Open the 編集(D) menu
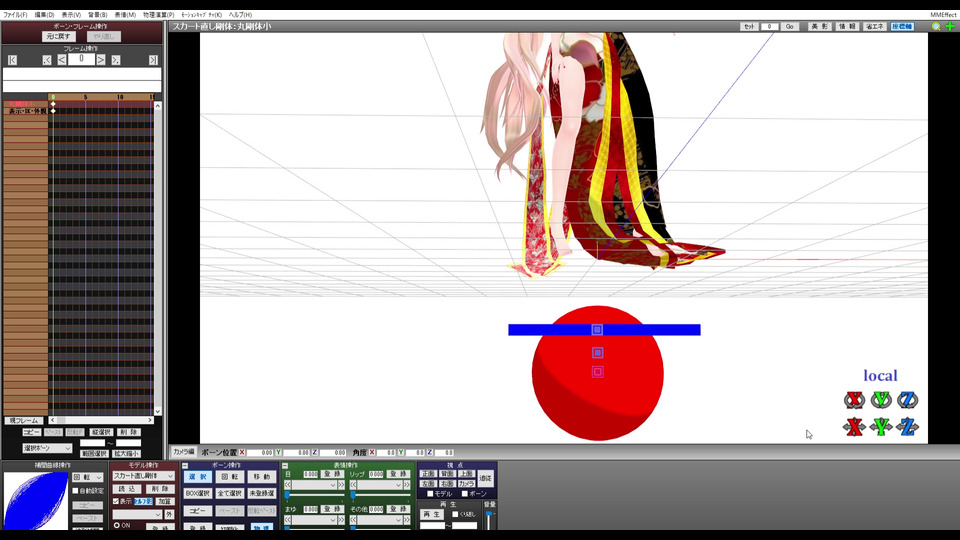This screenshot has height=540, width=960. 44,15
